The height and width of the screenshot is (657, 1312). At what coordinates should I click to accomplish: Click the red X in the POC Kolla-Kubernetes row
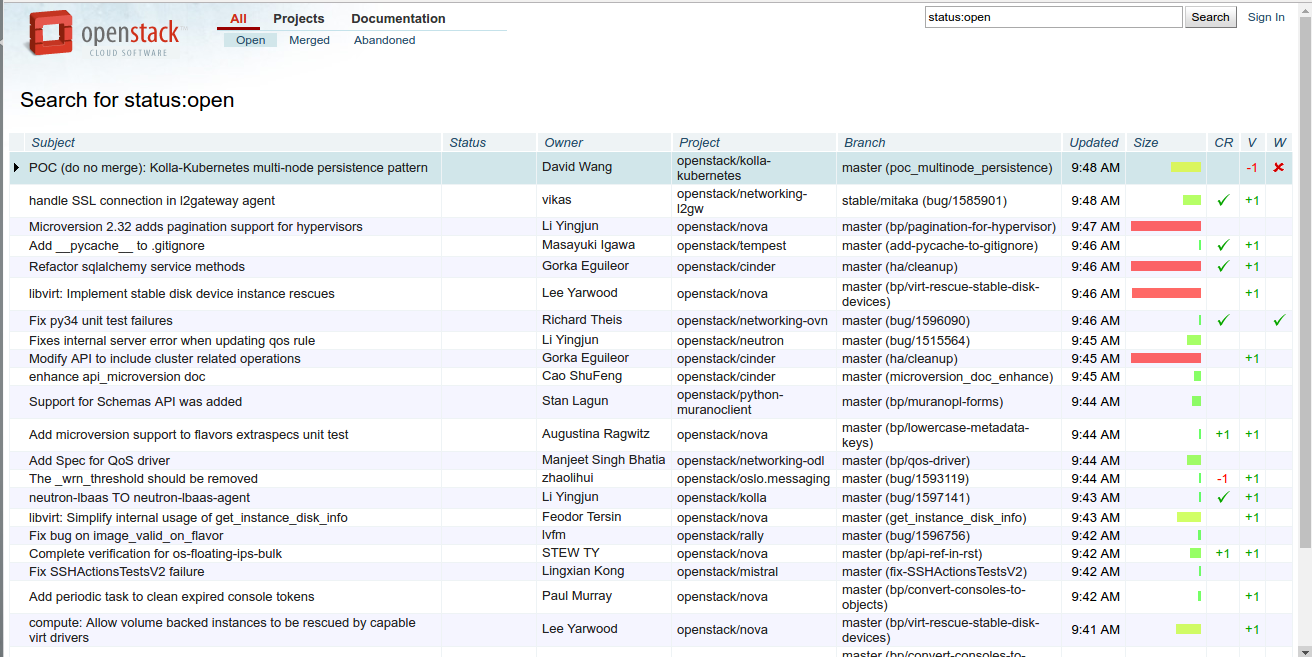coord(1278,167)
